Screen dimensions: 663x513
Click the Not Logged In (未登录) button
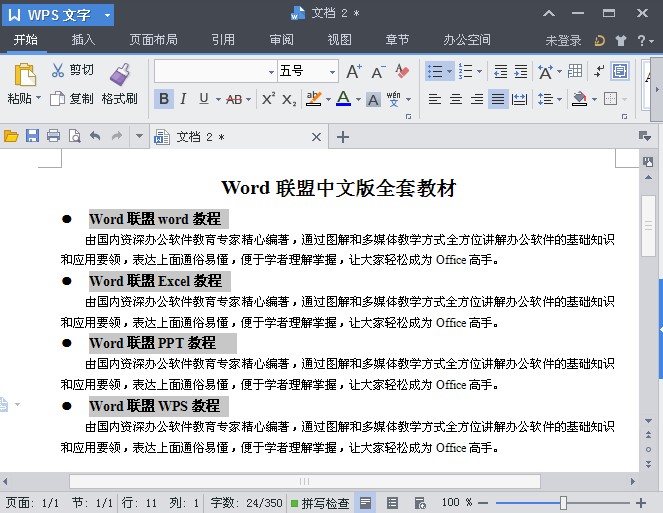tap(563, 41)
